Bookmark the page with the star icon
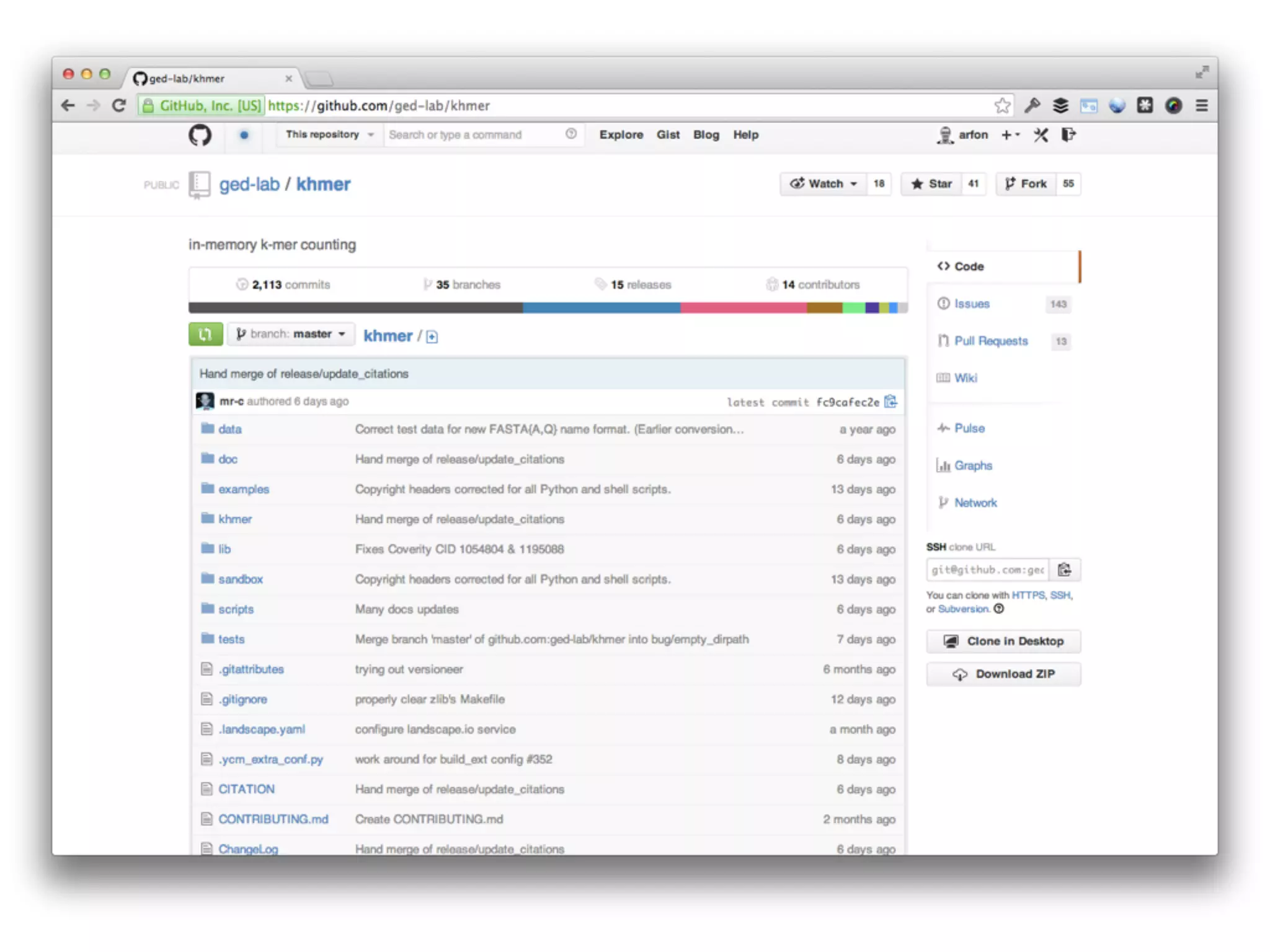Screen dimensions: 1270x952 (1002, 106)
